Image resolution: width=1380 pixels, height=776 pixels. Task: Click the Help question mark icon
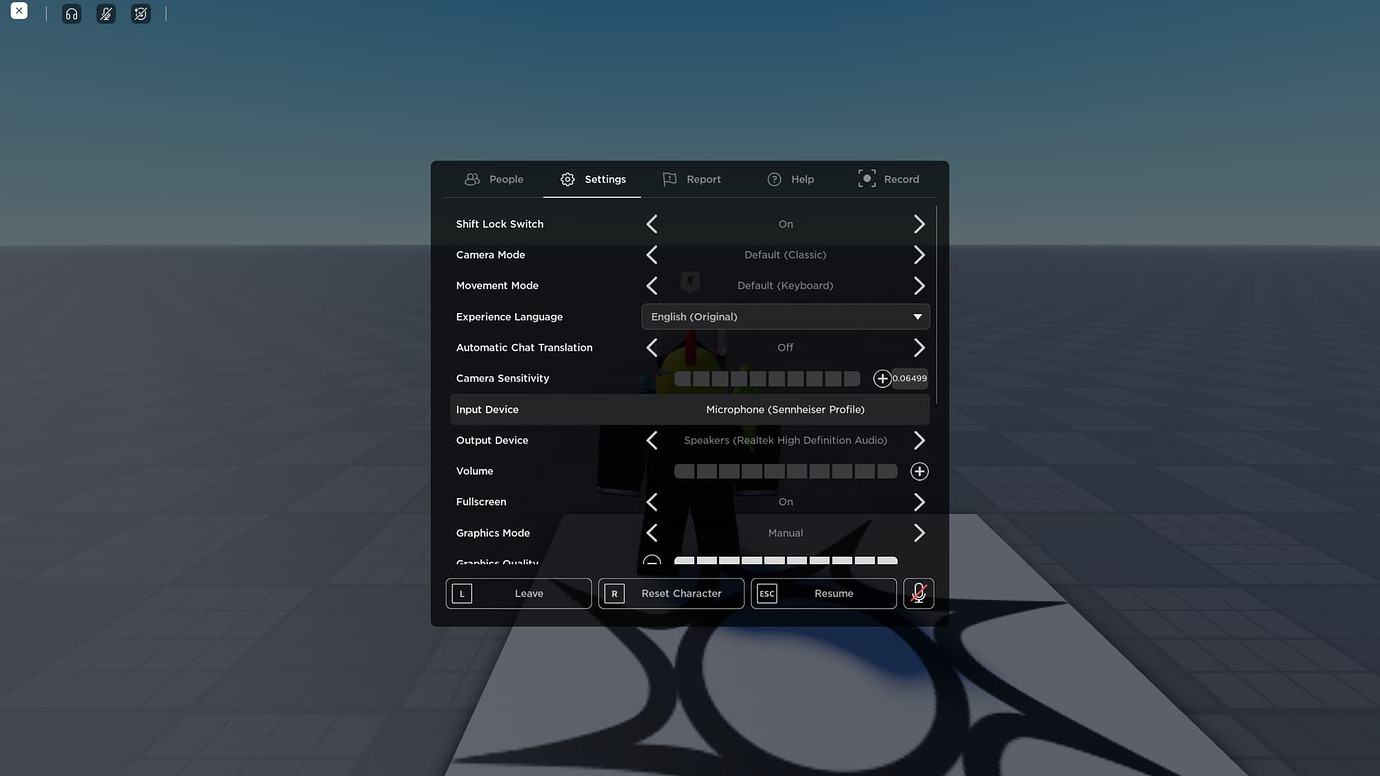774,178
